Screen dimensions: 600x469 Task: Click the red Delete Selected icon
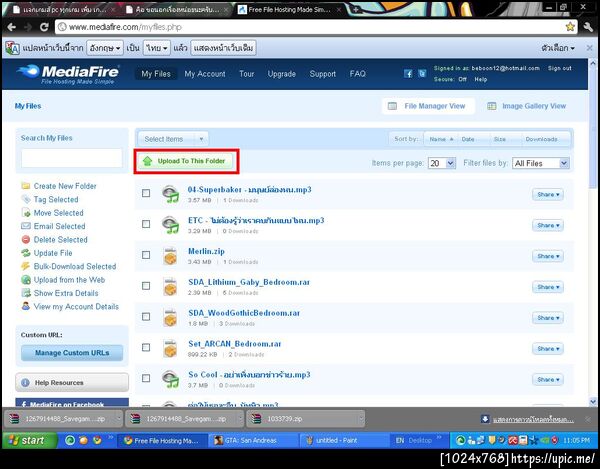coord(26,239)
